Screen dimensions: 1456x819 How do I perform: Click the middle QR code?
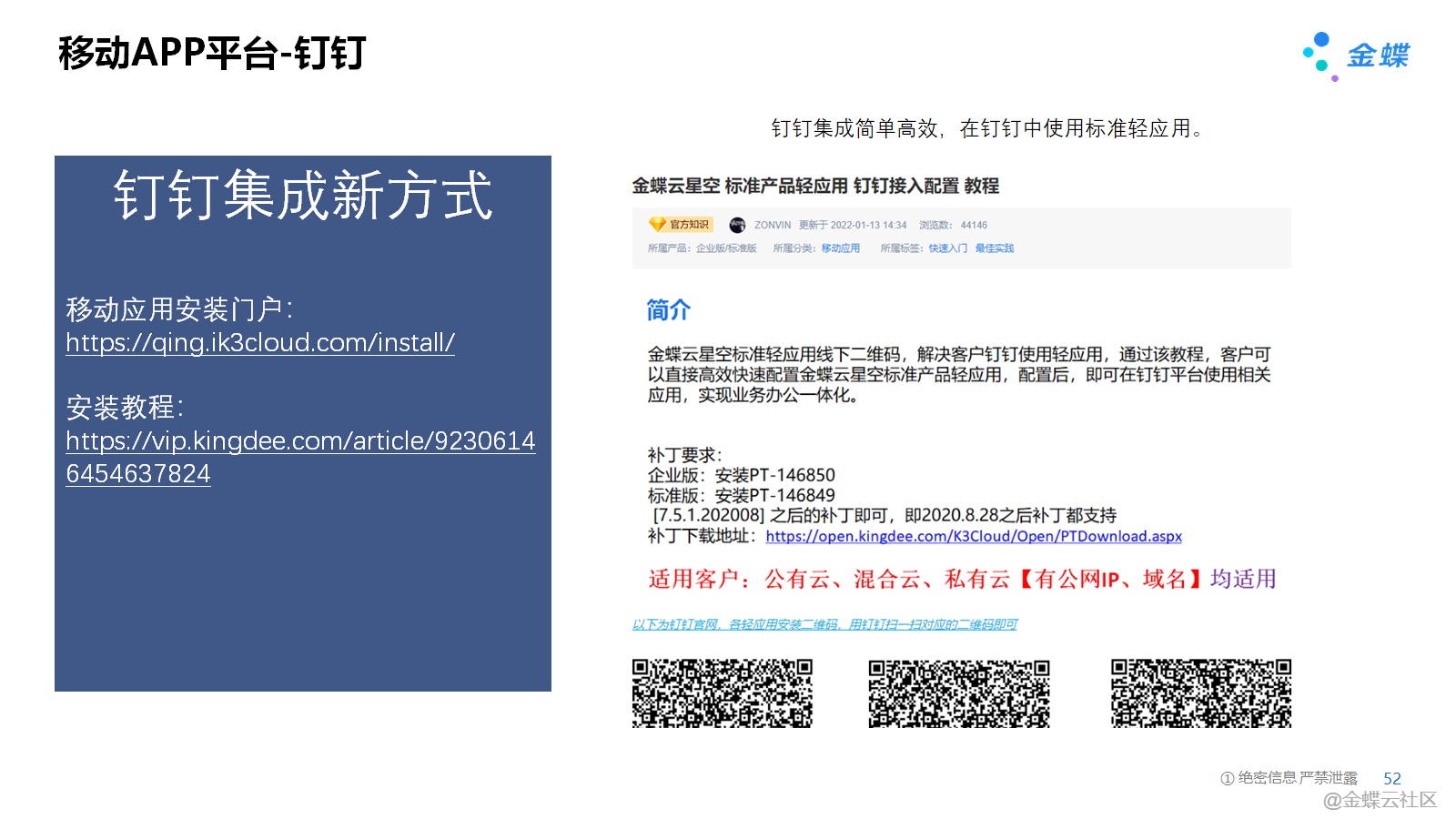958,693
